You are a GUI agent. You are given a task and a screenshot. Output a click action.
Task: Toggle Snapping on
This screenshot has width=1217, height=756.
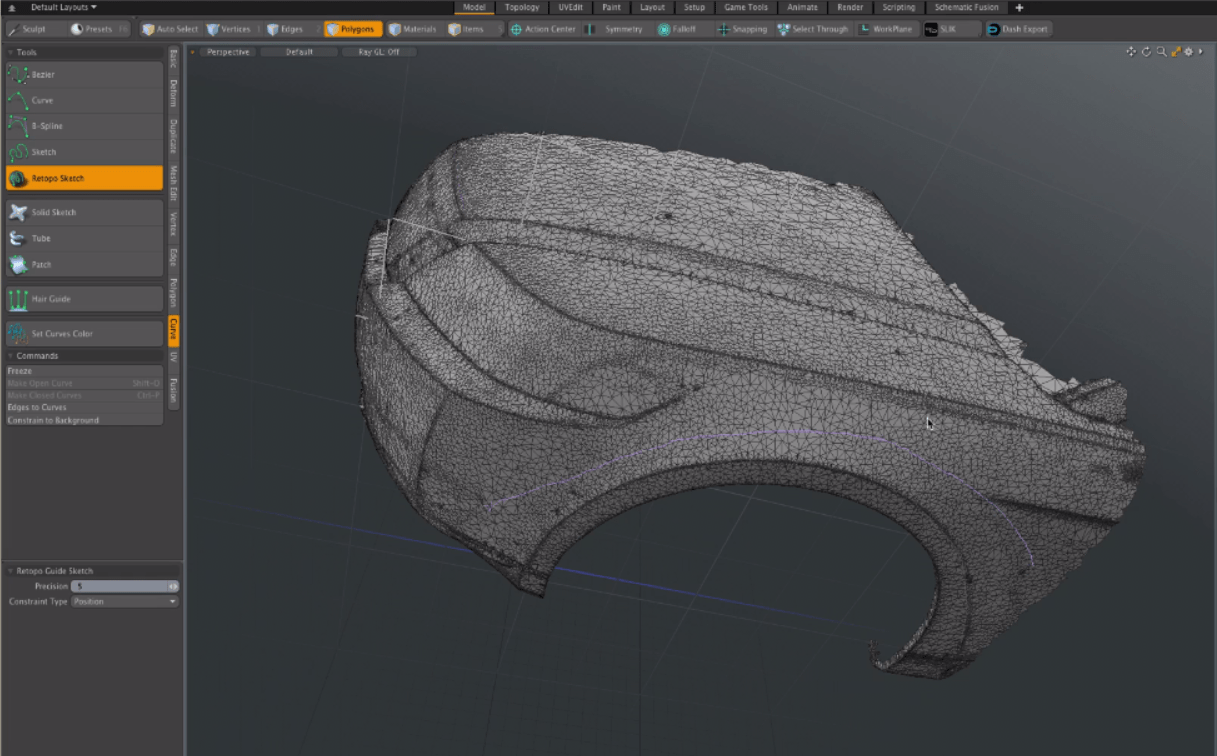coord(744,29)
